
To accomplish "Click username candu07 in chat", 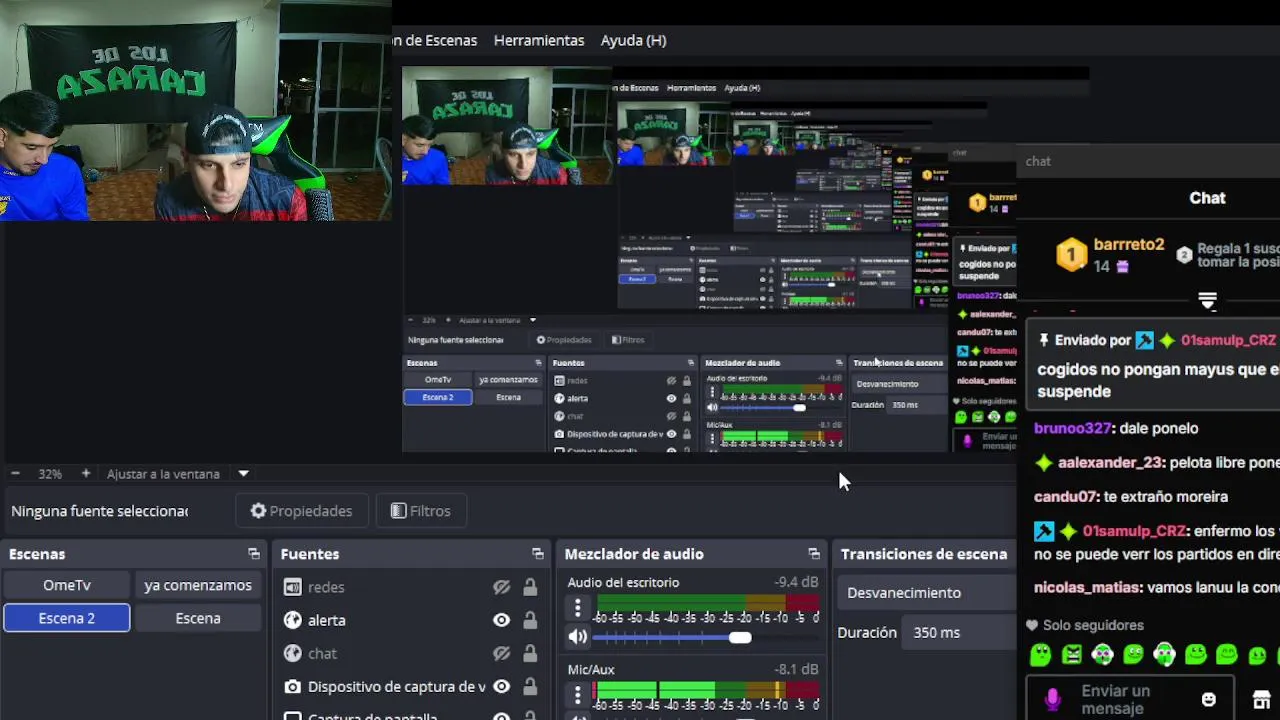I will point(1065,497).
